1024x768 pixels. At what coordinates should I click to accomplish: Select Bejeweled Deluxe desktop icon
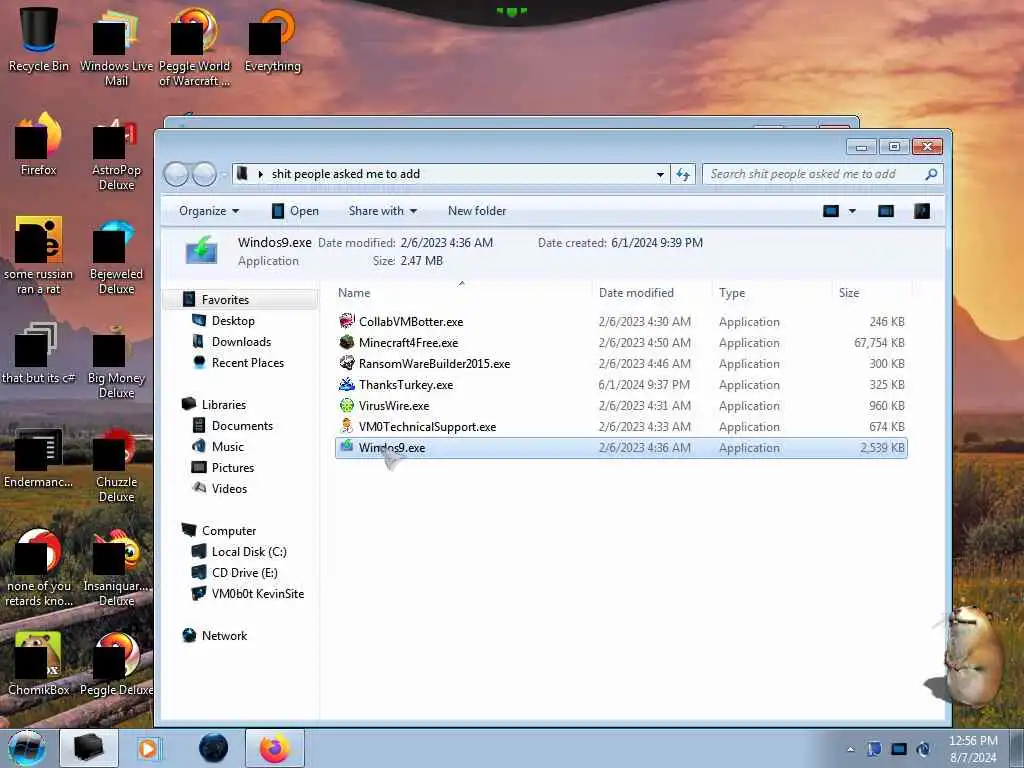click(x=116, y=257)
